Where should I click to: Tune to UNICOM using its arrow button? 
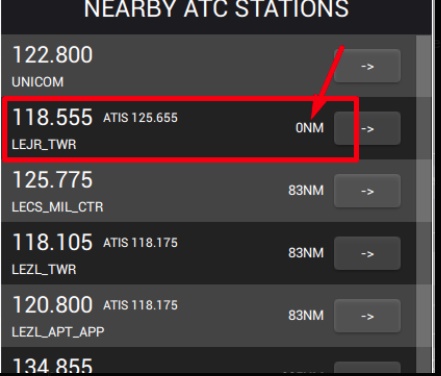367,66
